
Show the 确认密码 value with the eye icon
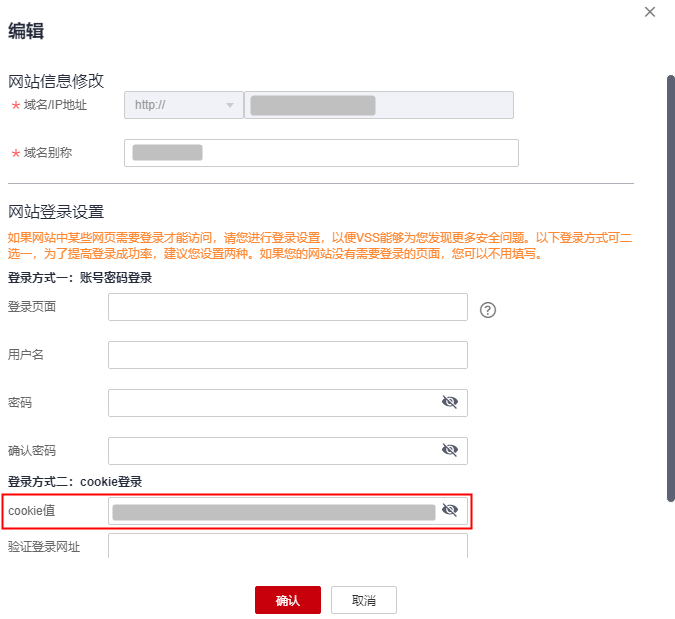tap(450, 450)
